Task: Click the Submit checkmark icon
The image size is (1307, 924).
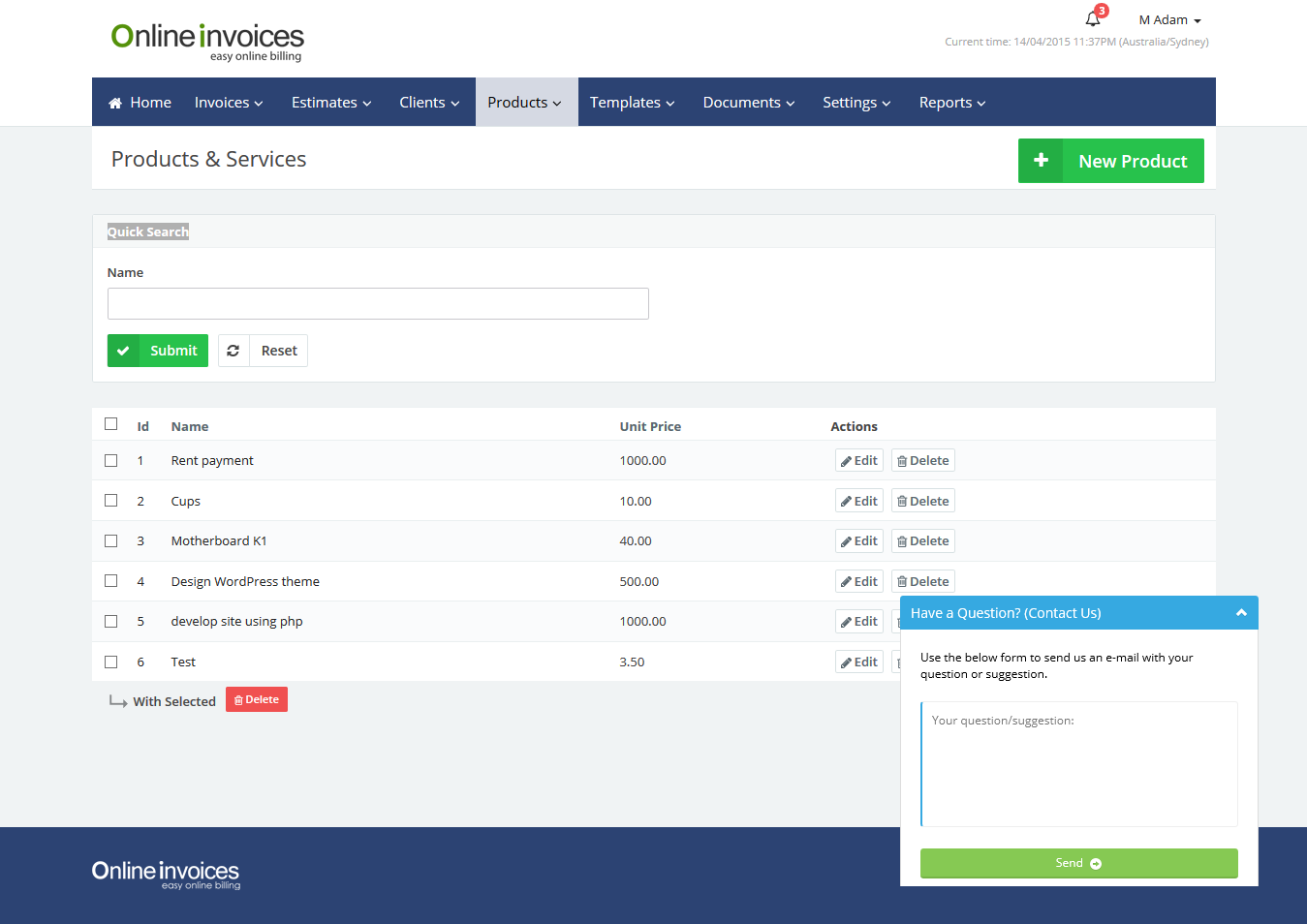Action: pos(123,351)
